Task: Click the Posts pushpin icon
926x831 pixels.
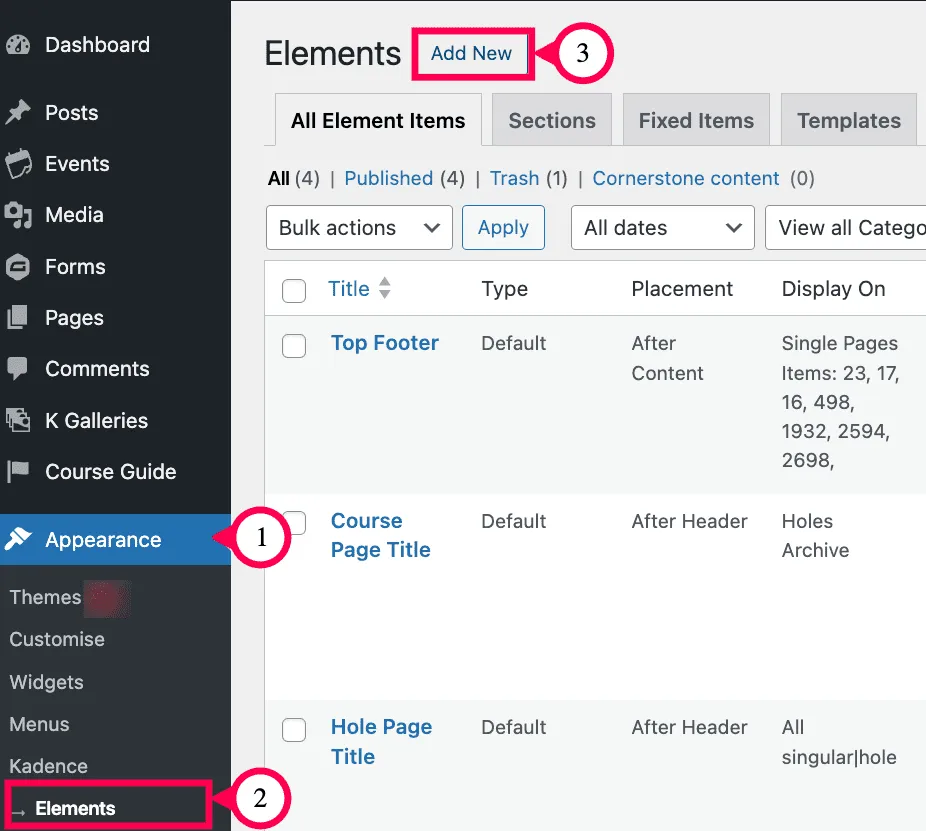Action: 18,112
